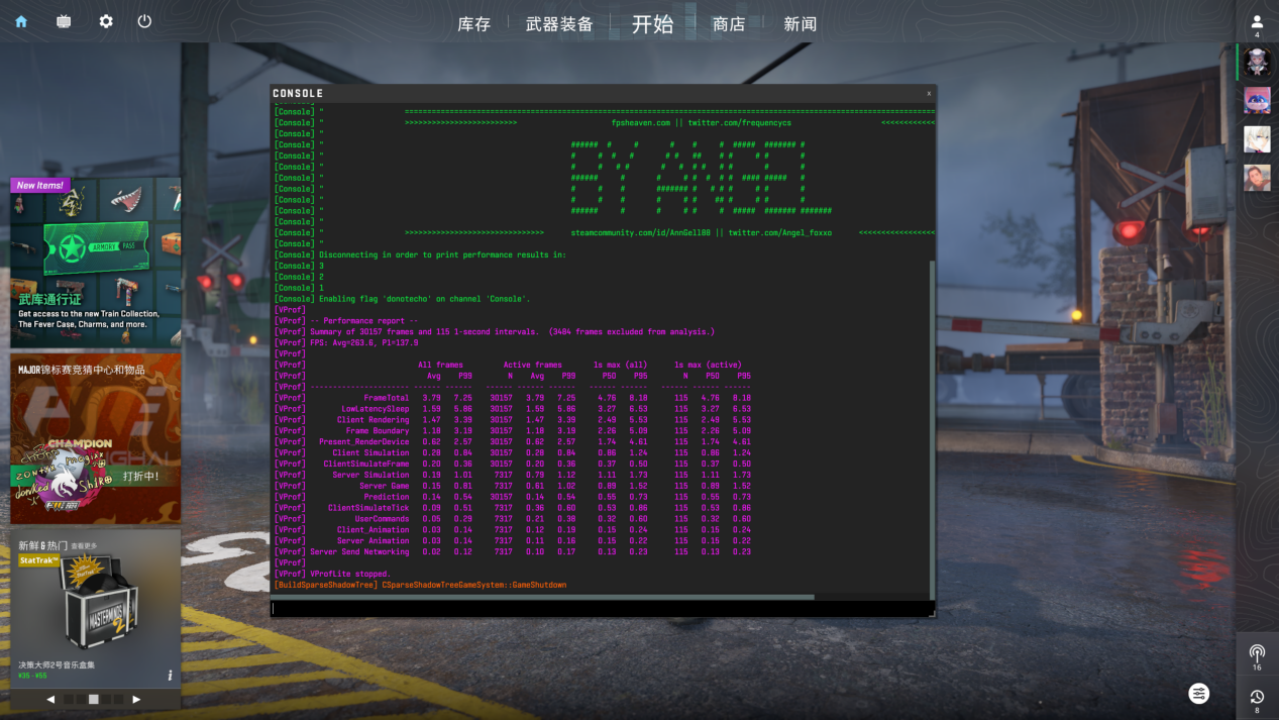This screenshot has height=720, width=1279.
Task: Open the watch TV icon
Action: (x=64, y=21)
